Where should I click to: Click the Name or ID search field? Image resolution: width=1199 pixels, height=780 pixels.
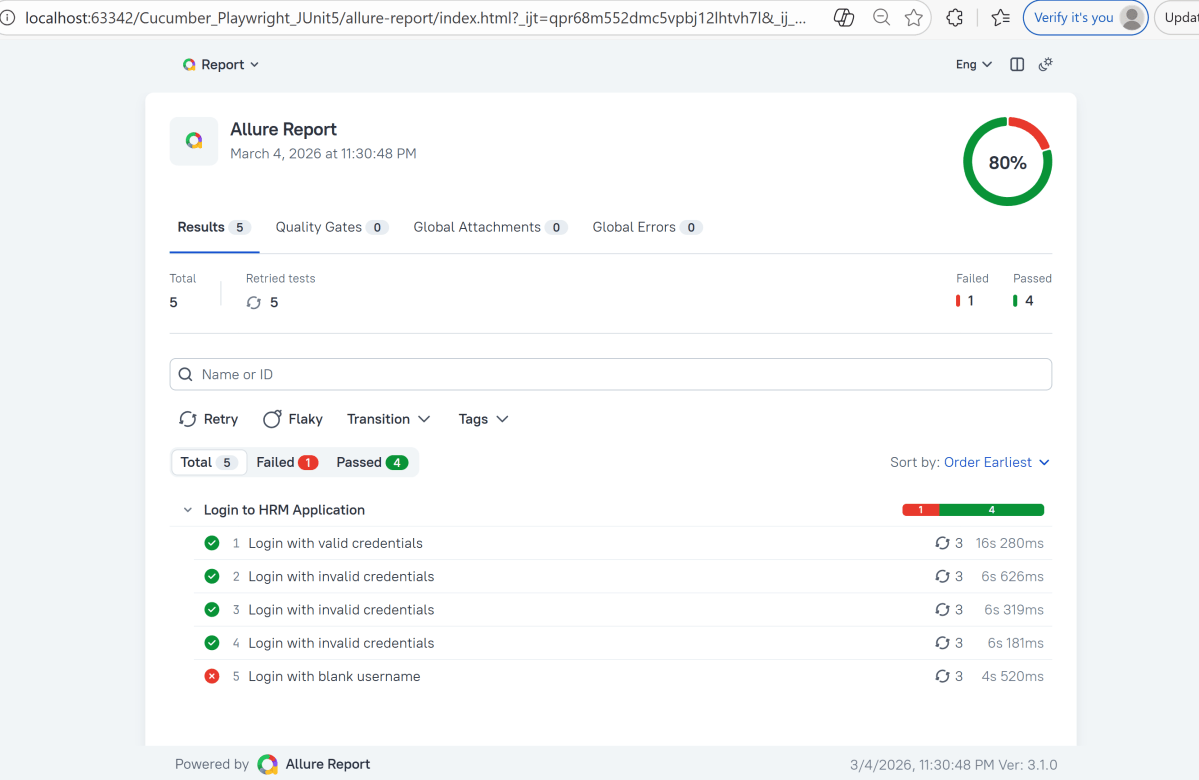pyautogui.click(x=610, y=375)
